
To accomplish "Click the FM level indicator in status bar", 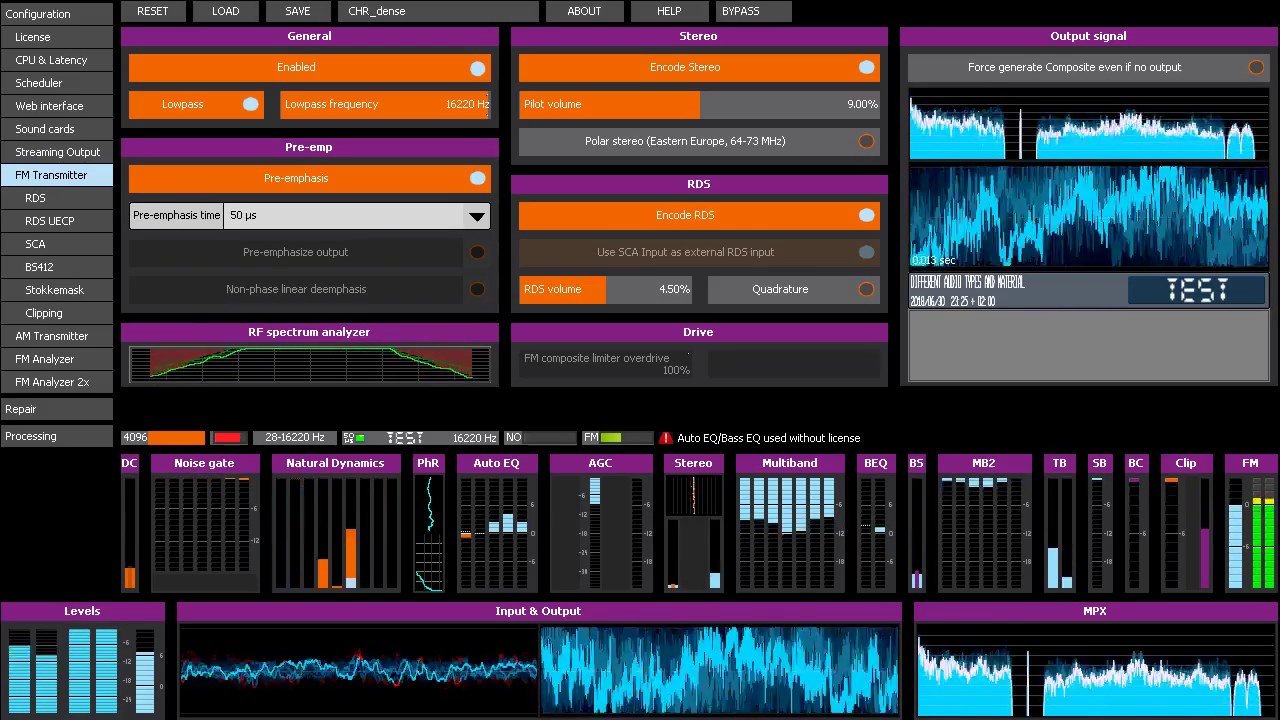I will (617, 438).
